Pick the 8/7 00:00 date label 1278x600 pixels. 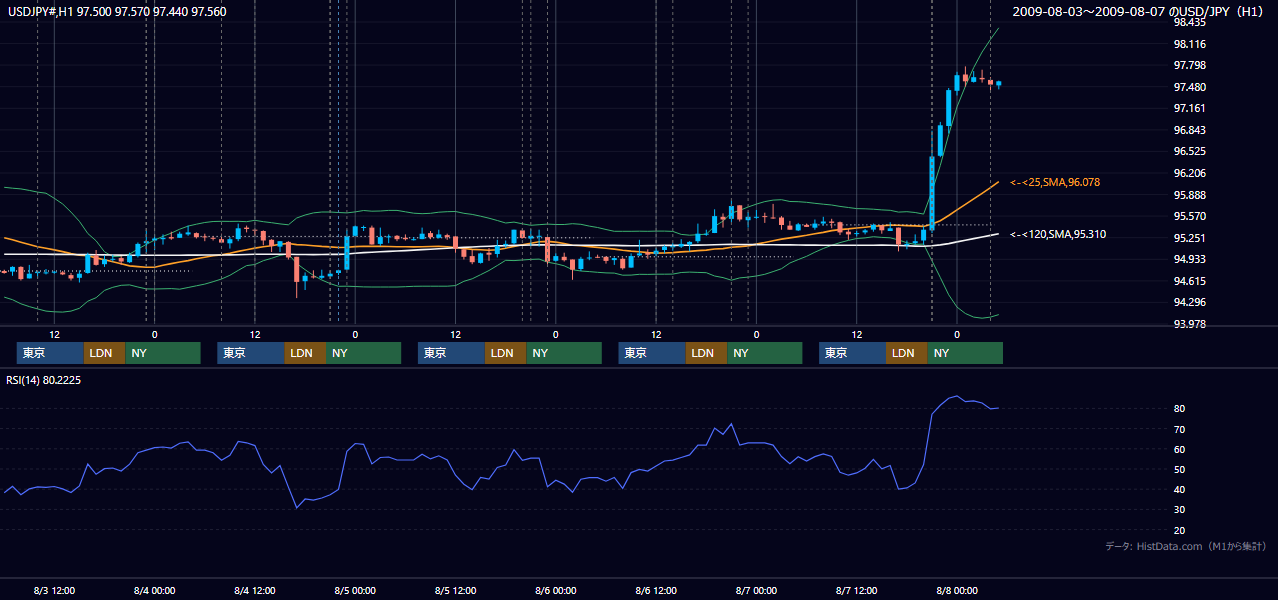tap(756, 590)
